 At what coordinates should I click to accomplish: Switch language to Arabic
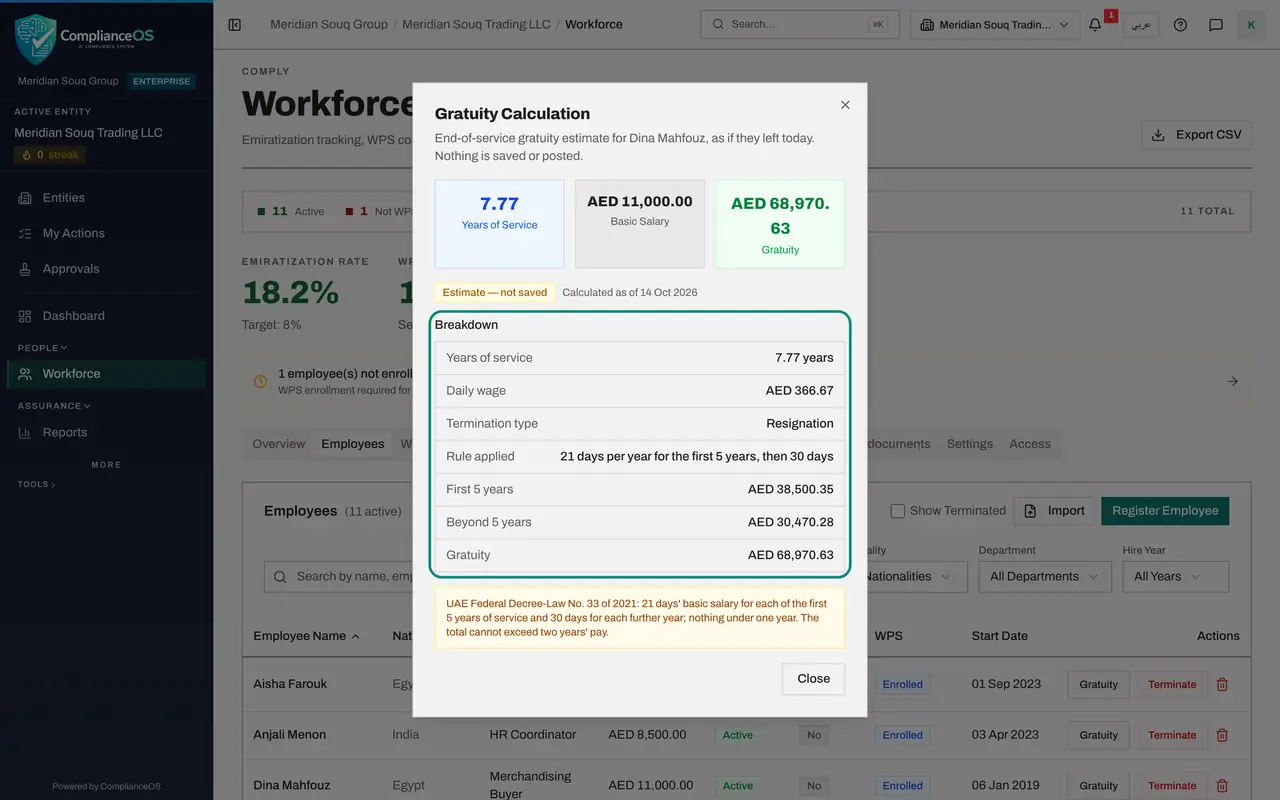1141,25
